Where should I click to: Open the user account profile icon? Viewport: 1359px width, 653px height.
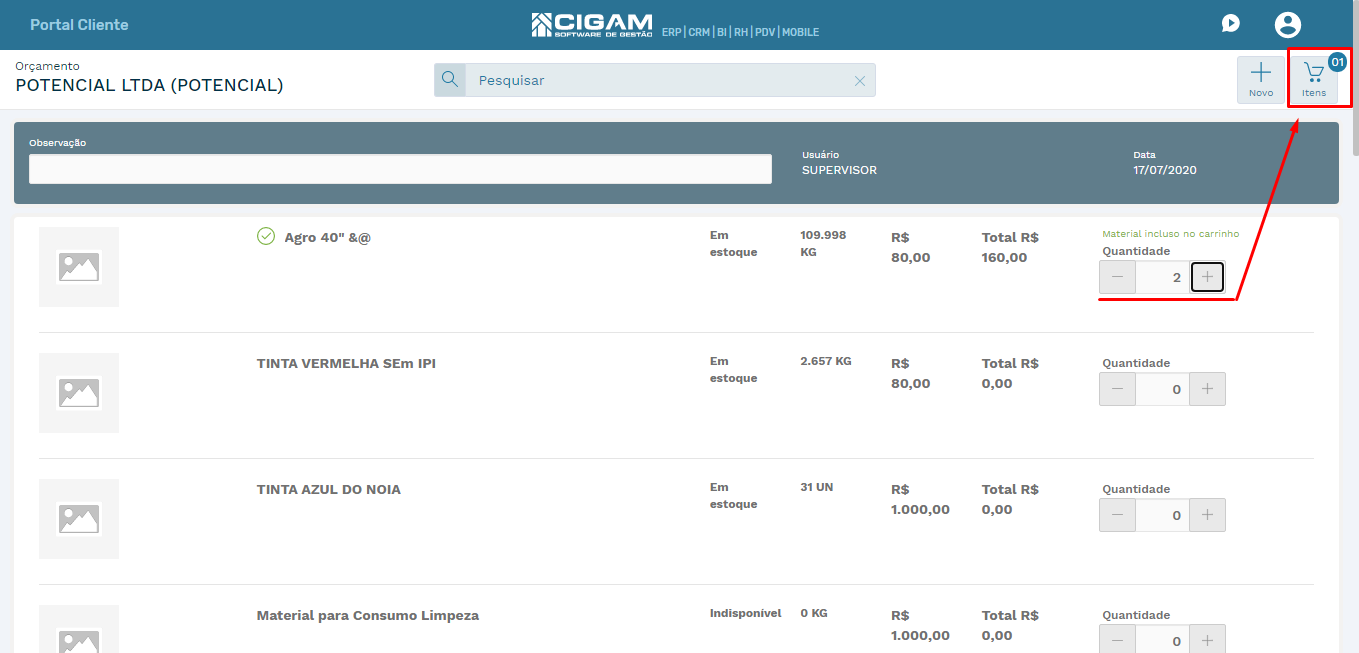[x=1288, y=25]
